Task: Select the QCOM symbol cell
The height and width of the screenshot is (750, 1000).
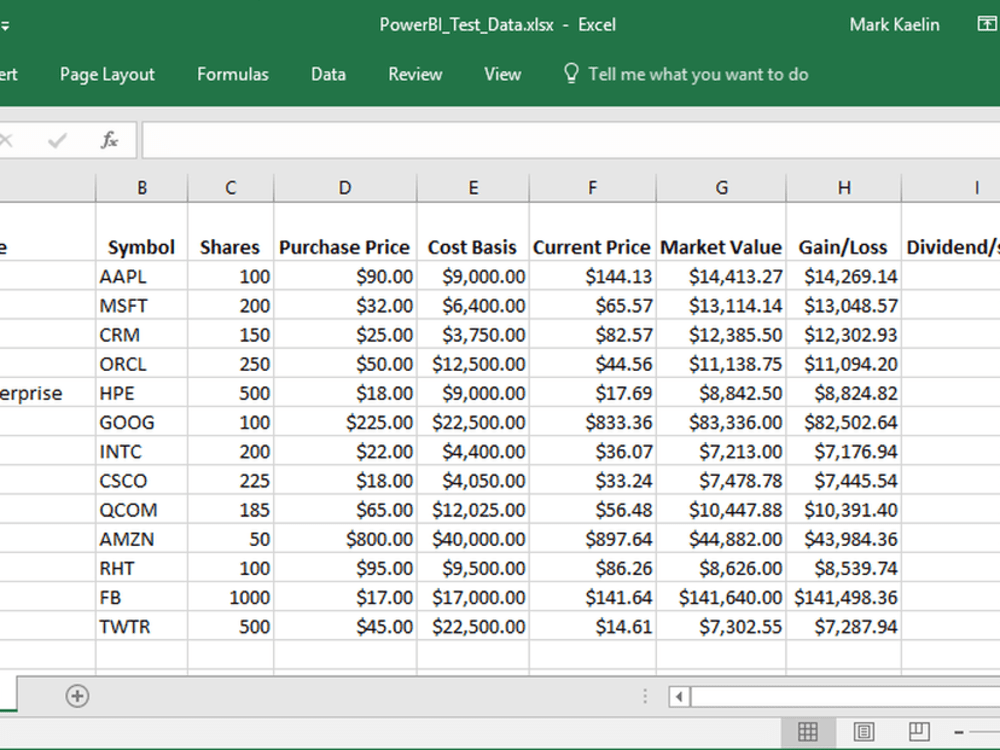Action: point(142,510)
